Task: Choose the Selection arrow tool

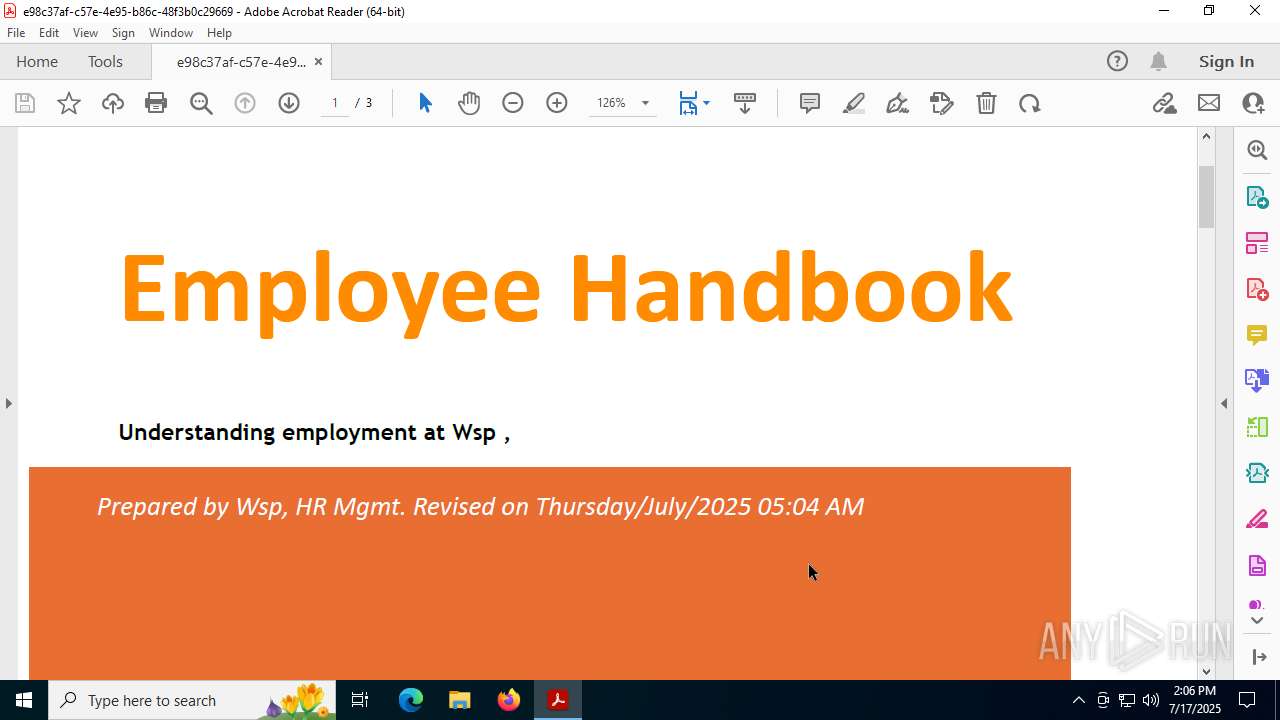Action: (x=425, y=103)
